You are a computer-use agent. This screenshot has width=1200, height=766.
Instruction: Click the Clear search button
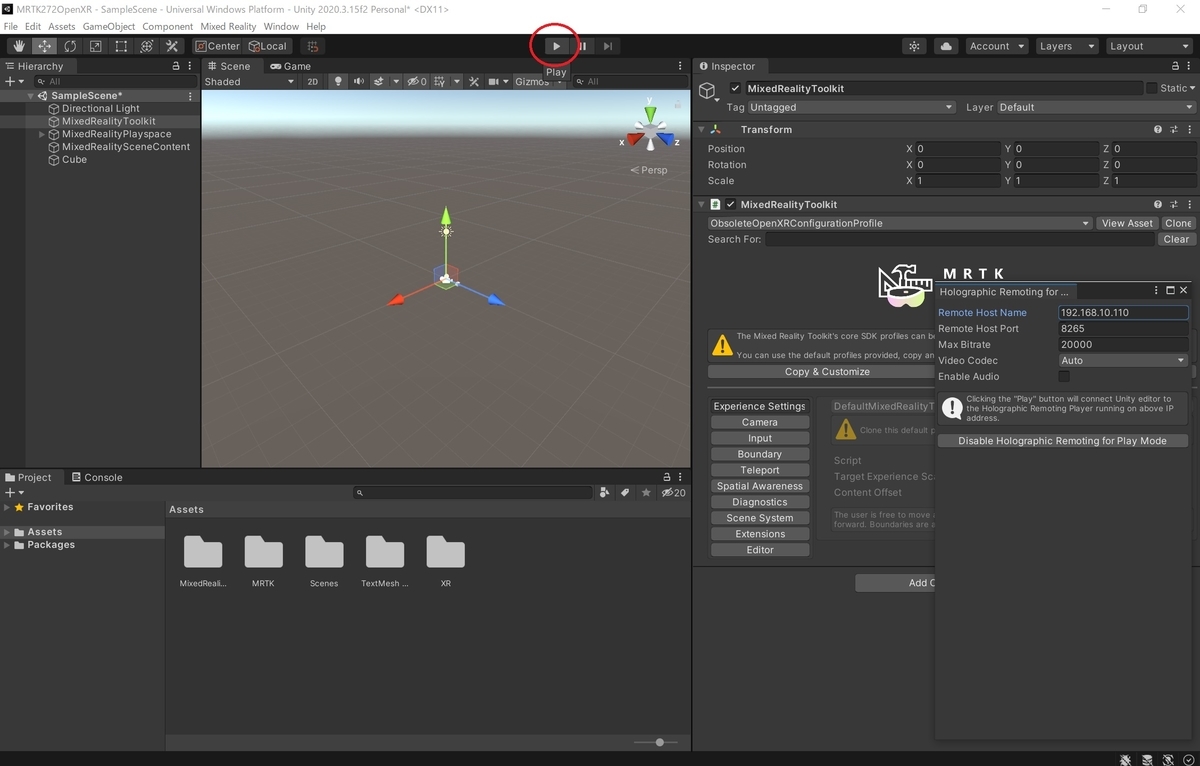(1176, 239)
